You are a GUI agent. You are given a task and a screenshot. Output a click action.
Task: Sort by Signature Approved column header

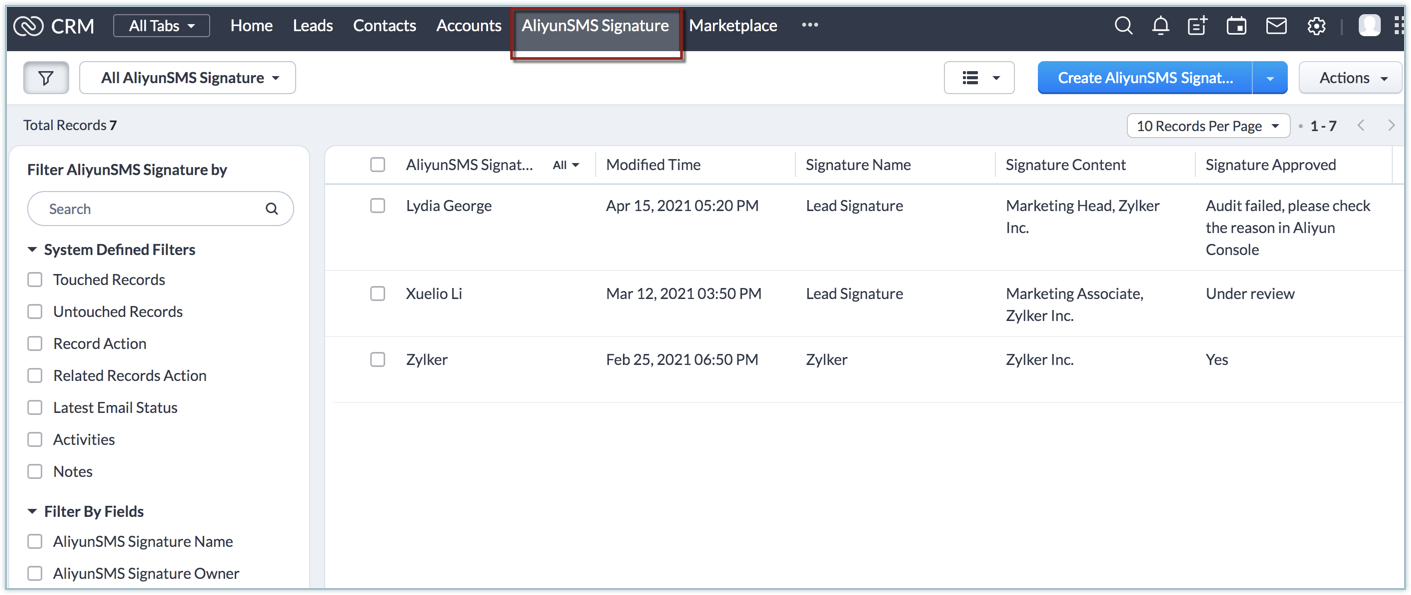(x=1271, y=165)
